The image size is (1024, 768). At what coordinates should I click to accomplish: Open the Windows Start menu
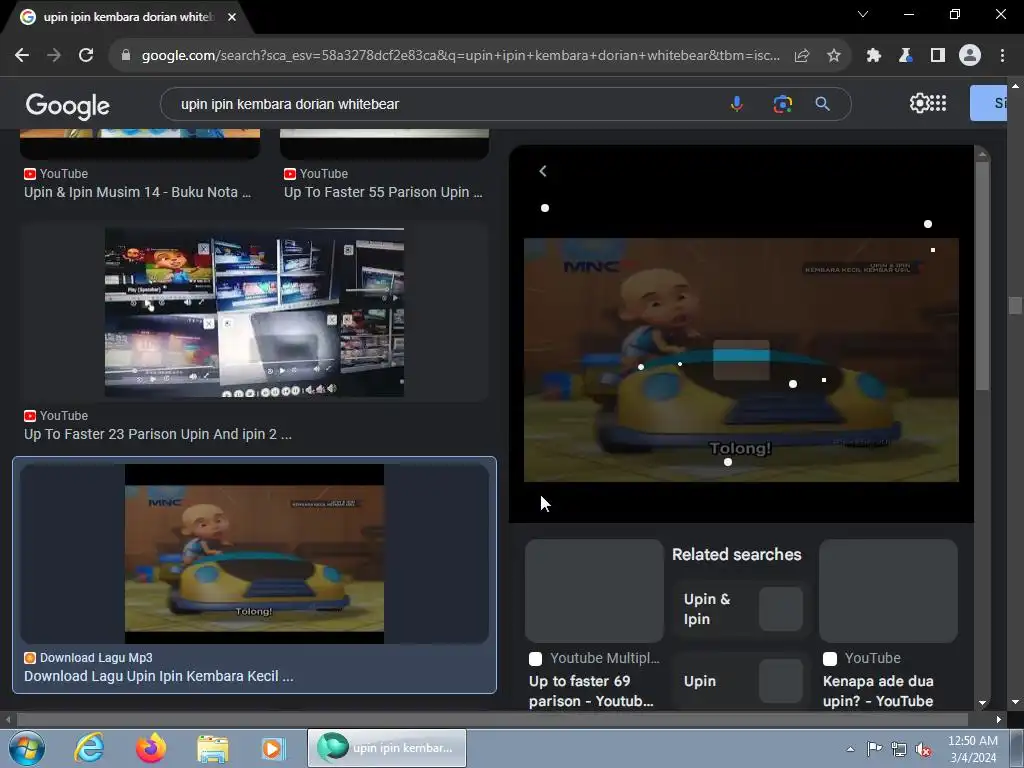tap(27, 748)
